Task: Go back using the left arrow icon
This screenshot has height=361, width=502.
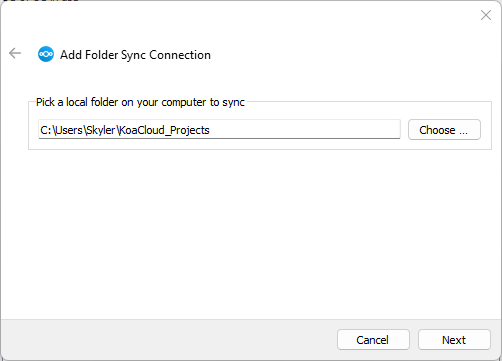Action: pos(15,53)
